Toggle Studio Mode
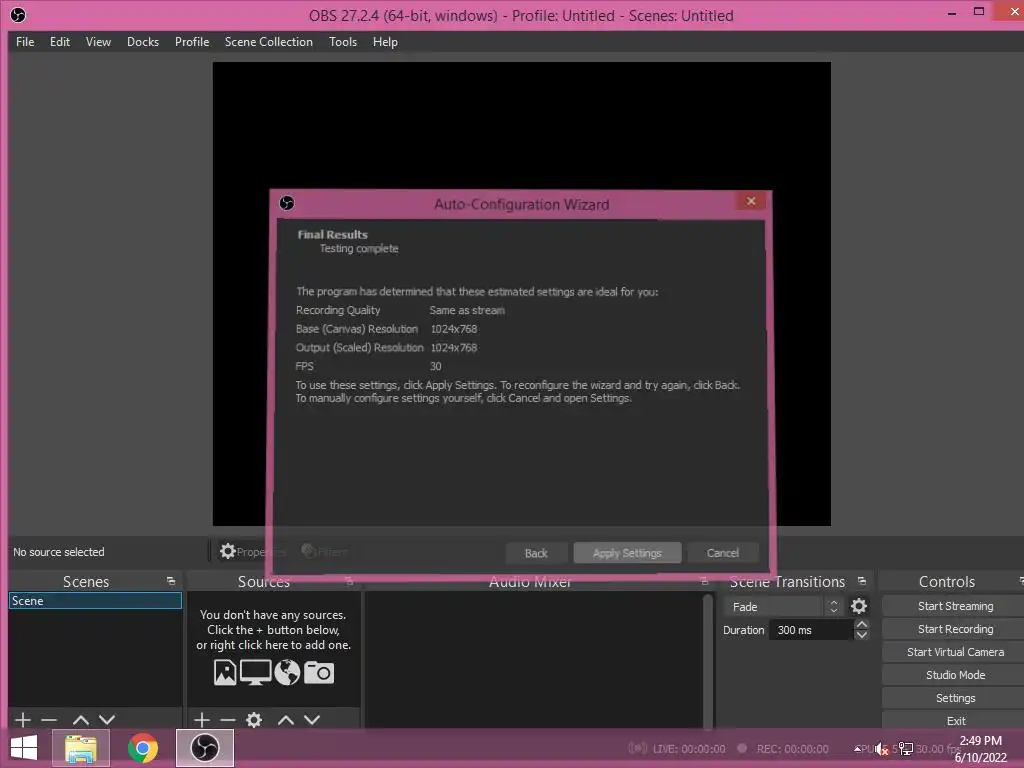This screenshot has height=768, width=1024. pyautogui.click(x=955, y=675)
